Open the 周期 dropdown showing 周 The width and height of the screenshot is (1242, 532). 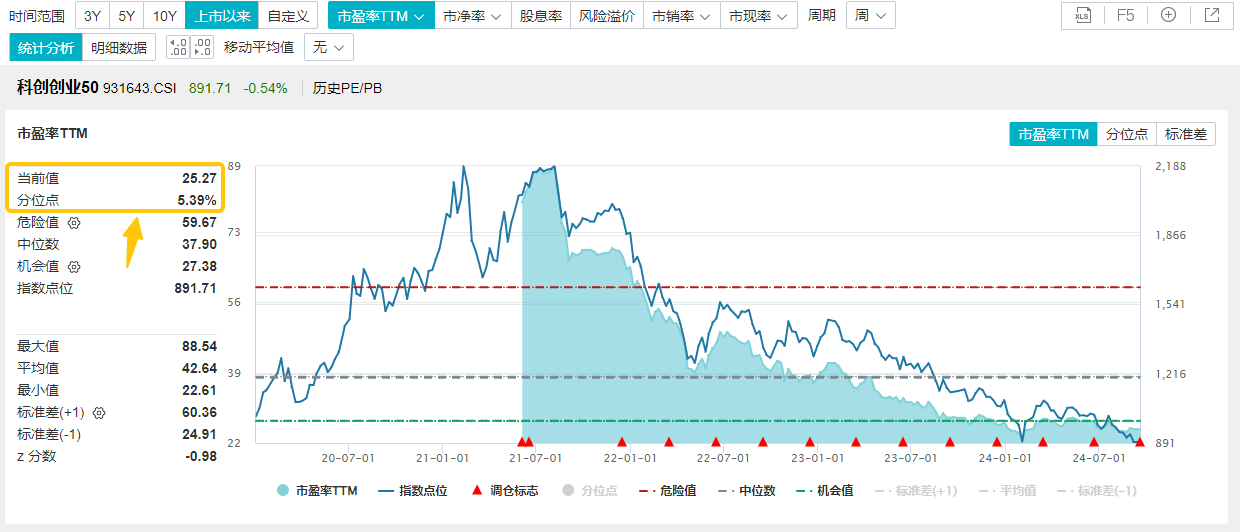(x=870, y=15)
